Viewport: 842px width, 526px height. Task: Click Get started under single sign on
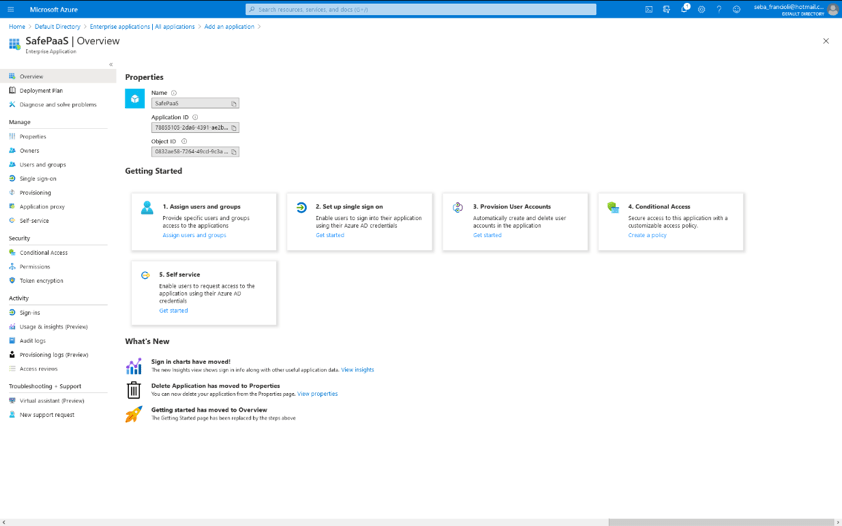point(330,235)
